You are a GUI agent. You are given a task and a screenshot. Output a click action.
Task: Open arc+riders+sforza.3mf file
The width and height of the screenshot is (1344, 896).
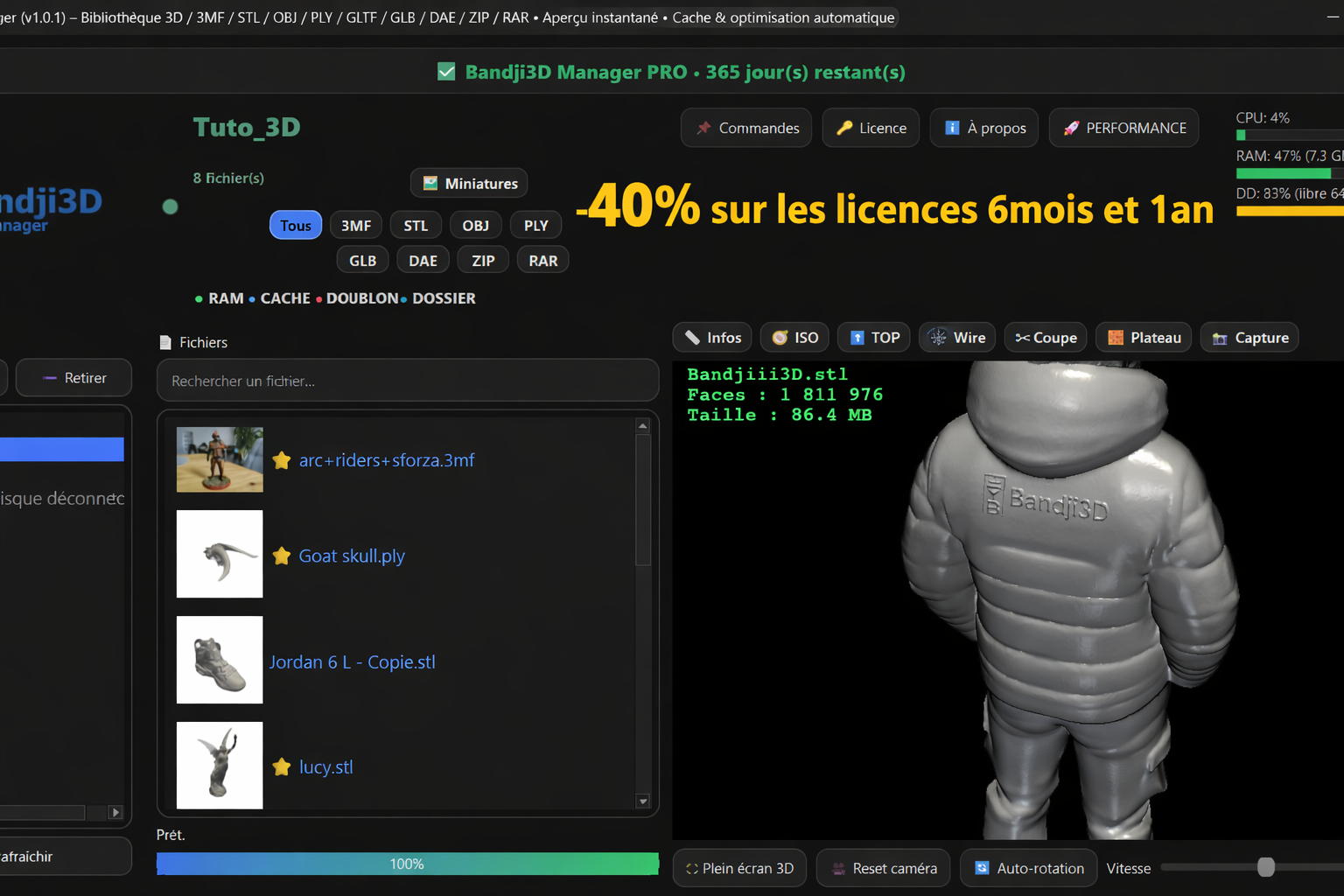387,460
